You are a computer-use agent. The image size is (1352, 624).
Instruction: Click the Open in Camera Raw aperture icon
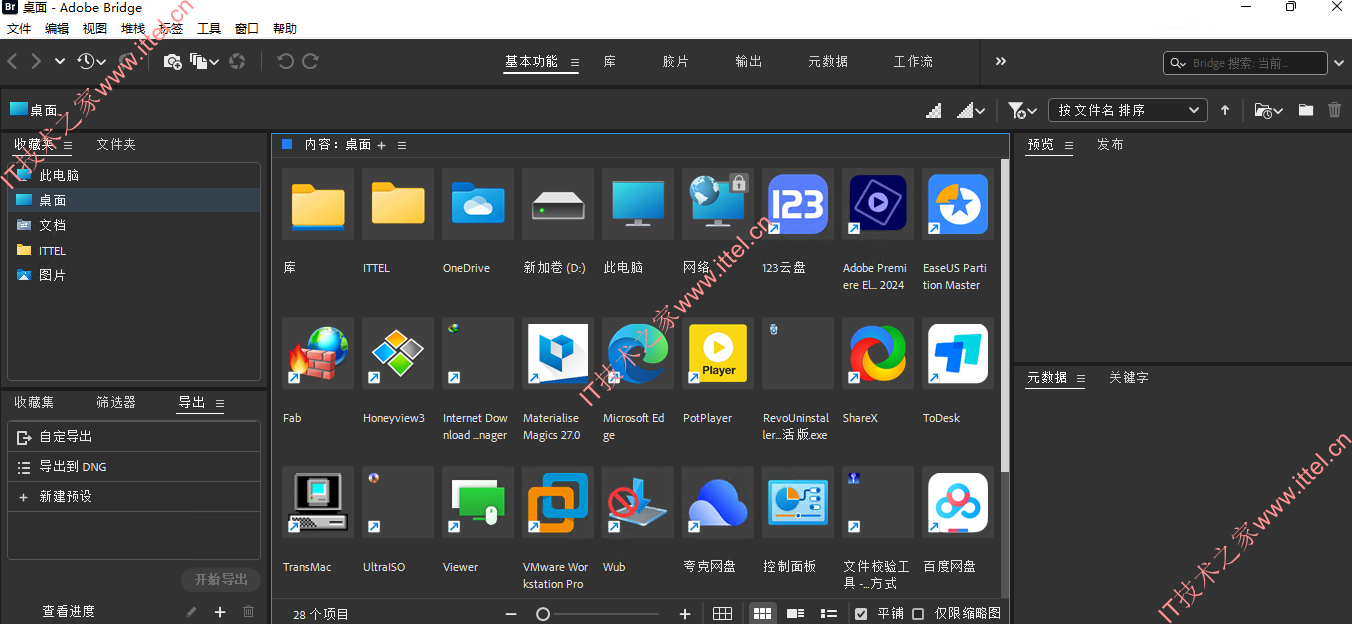(x=237, y=62)
